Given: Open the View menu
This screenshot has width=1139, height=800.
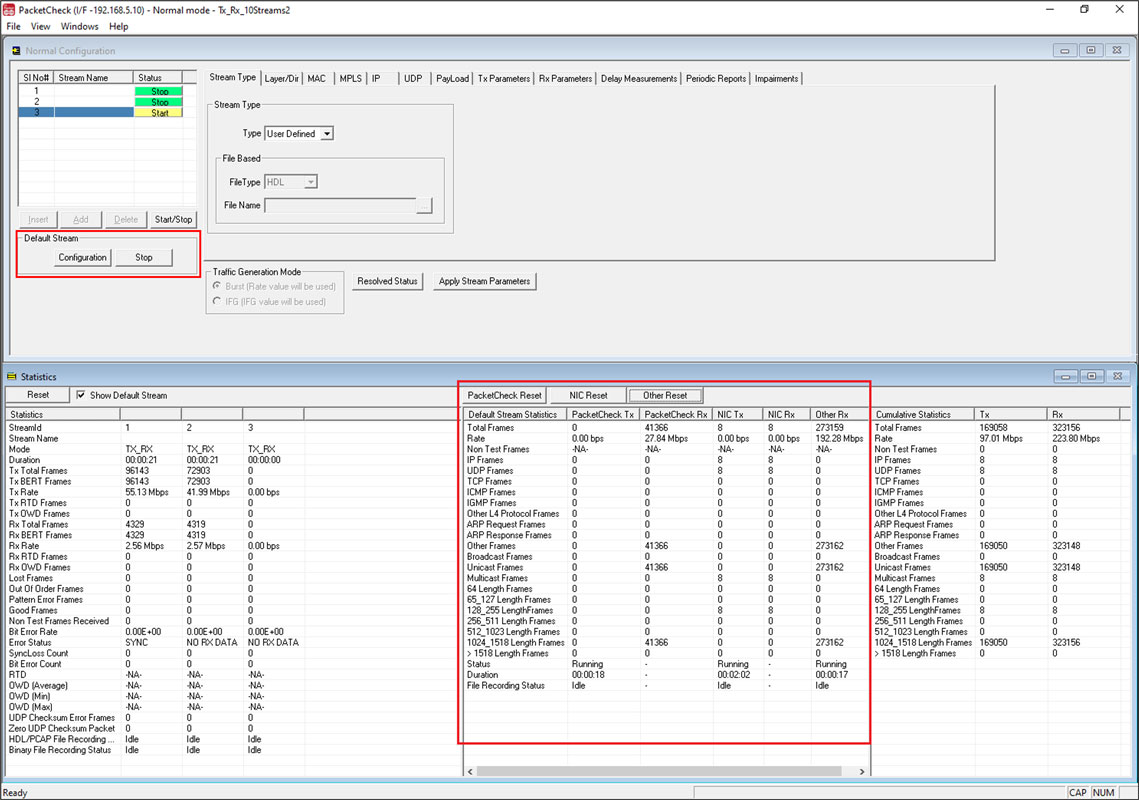Looking at the screenshot, I should (40, 27).
